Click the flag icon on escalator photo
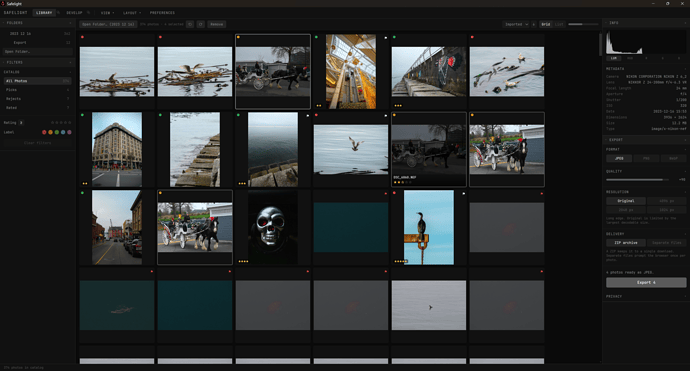Screen dimensions: 690x371 tap(385, 38)
